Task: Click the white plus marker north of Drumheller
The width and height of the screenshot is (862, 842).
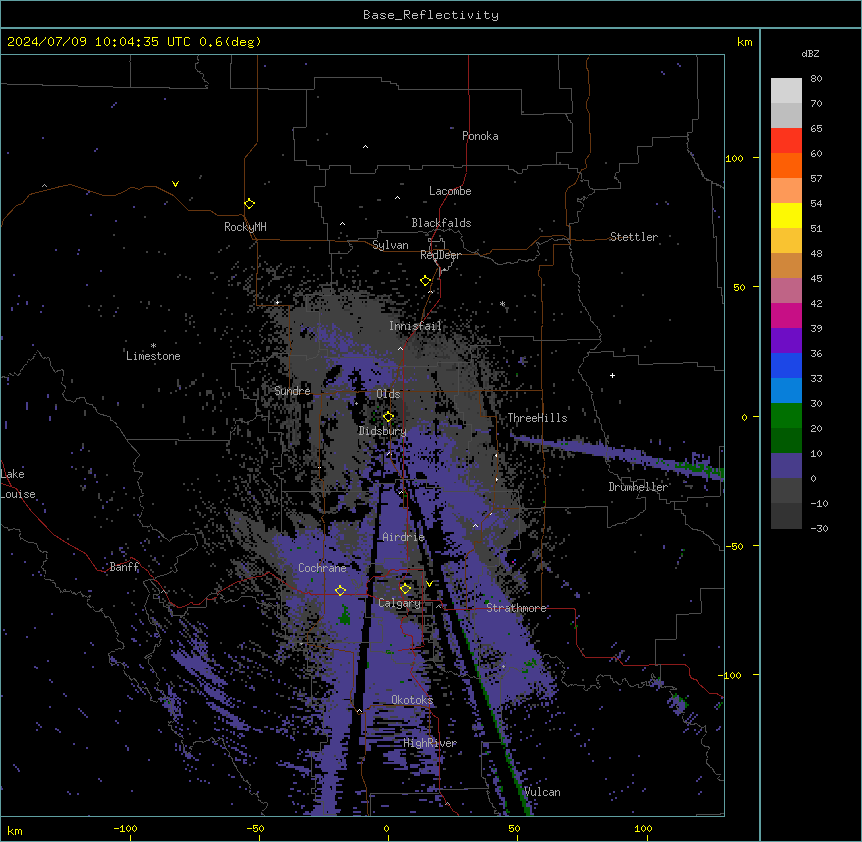Action: click(x=612, y=375)
